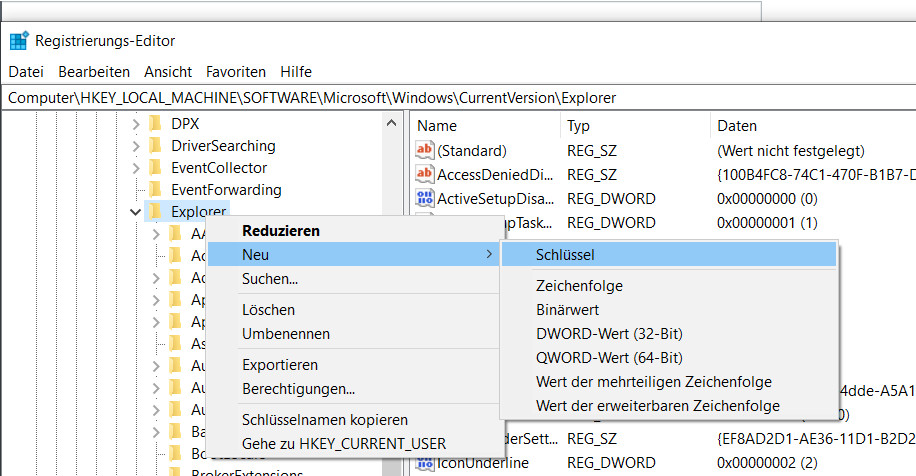Click the registry path address bar
Viewport: 916px width, 476px height.
(x=458, y=98)
